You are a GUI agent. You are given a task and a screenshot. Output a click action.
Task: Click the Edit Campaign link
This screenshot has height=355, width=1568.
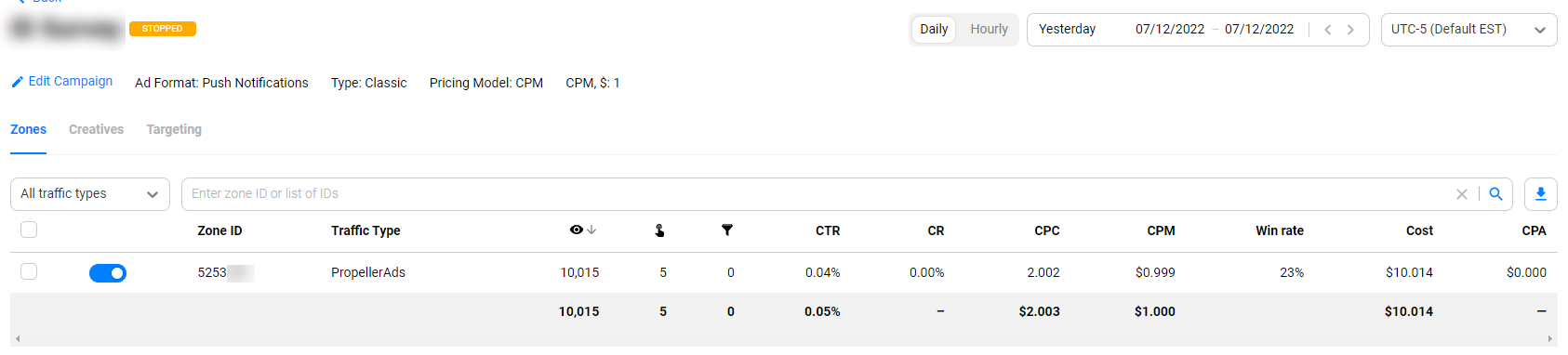click(61, 82)
